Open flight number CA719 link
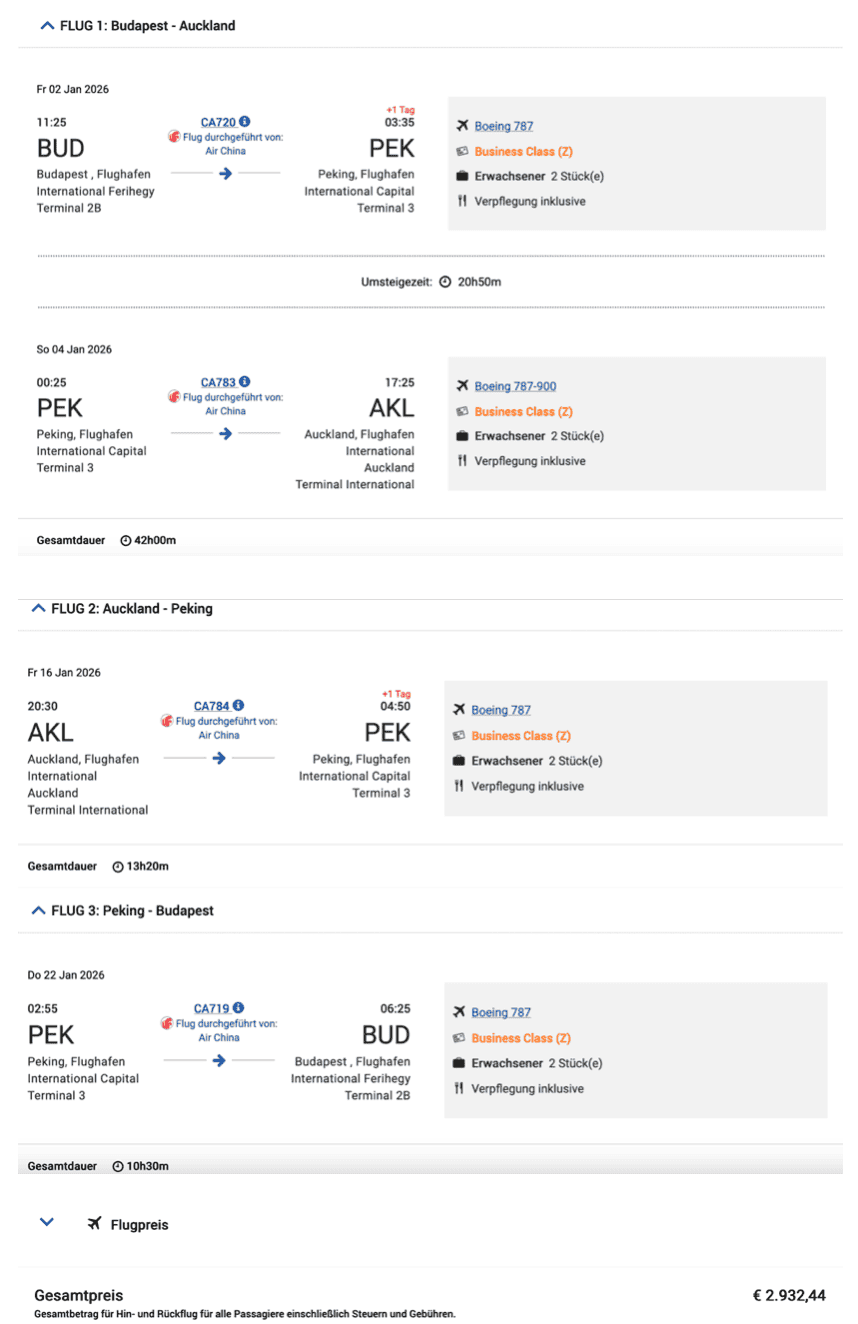 tap(211, 1008)
